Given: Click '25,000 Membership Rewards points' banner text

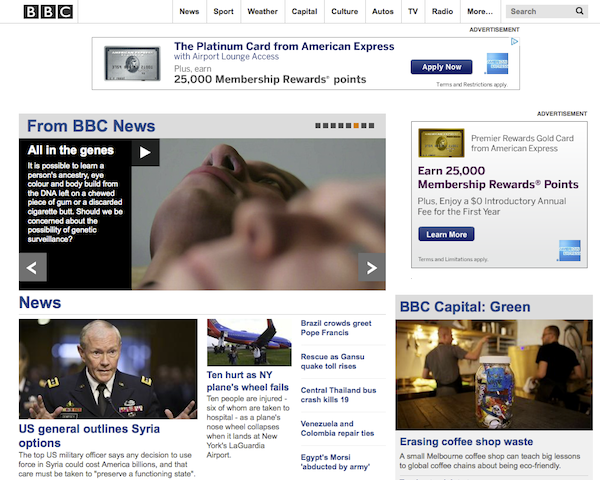Looking at the screenshot, I should click(x=270, y=79).
